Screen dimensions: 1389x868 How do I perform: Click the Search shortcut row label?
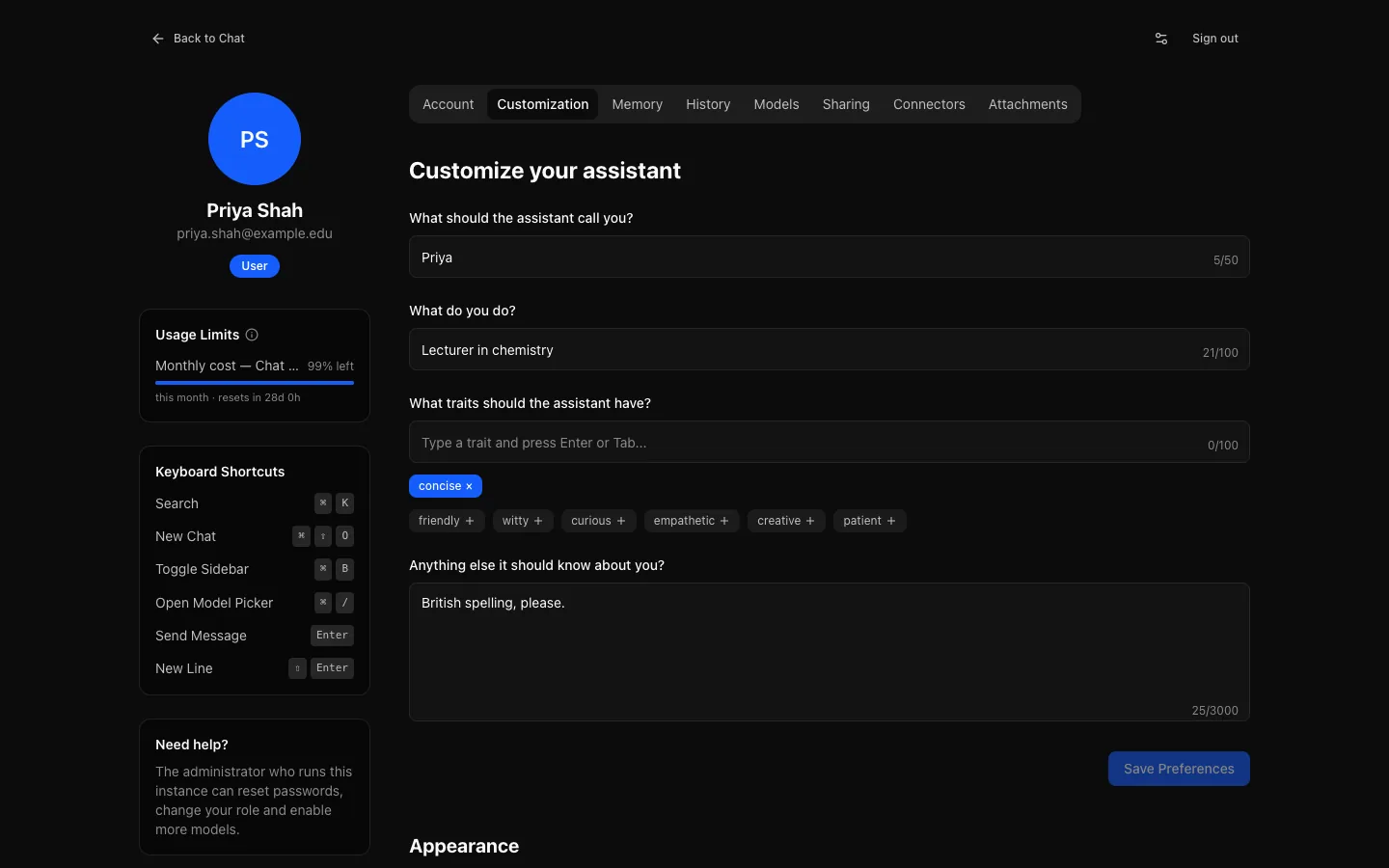coord(177,503)
